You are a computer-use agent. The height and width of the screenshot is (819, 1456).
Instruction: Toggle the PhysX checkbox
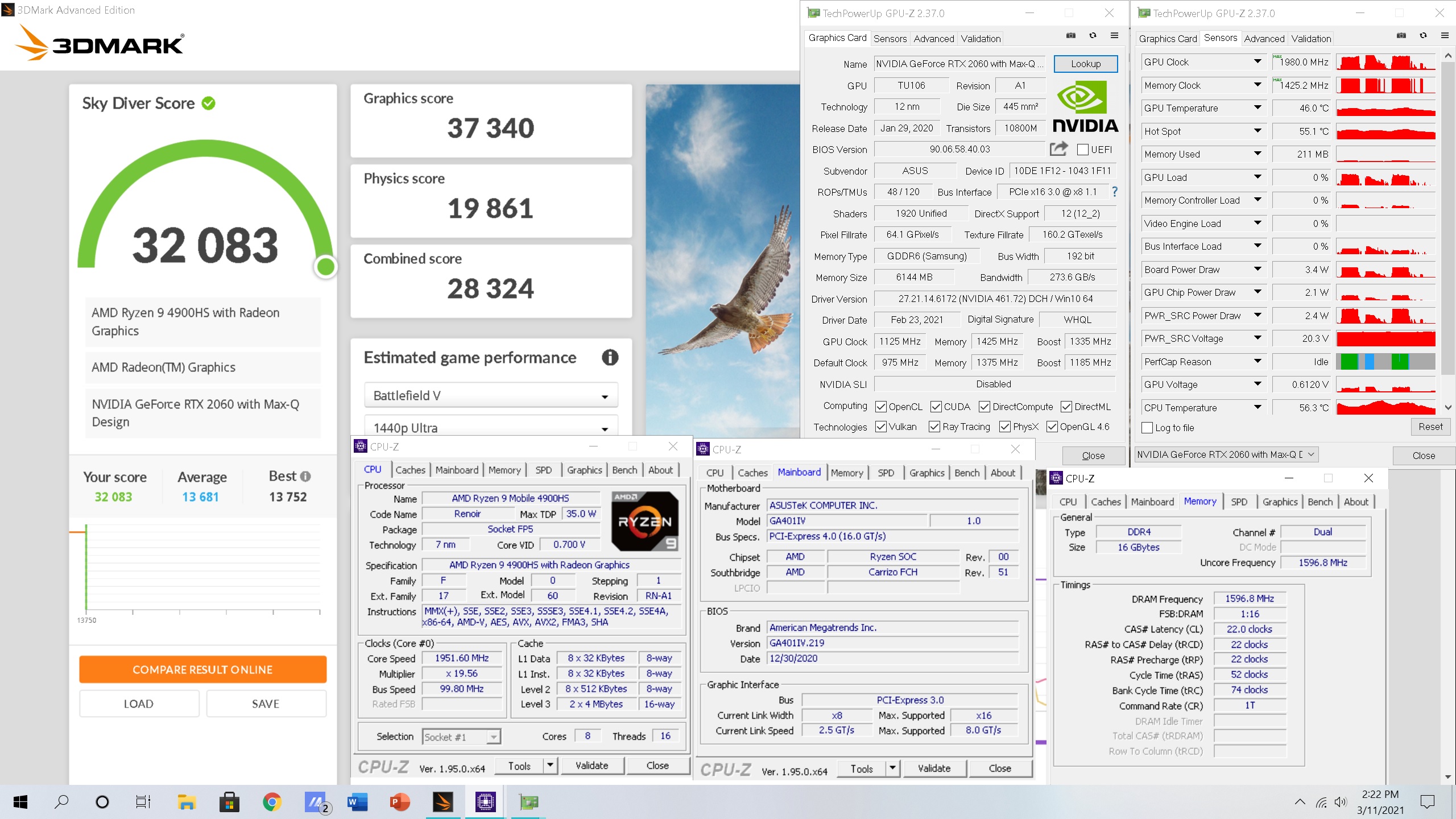[x=1005, y=427]
